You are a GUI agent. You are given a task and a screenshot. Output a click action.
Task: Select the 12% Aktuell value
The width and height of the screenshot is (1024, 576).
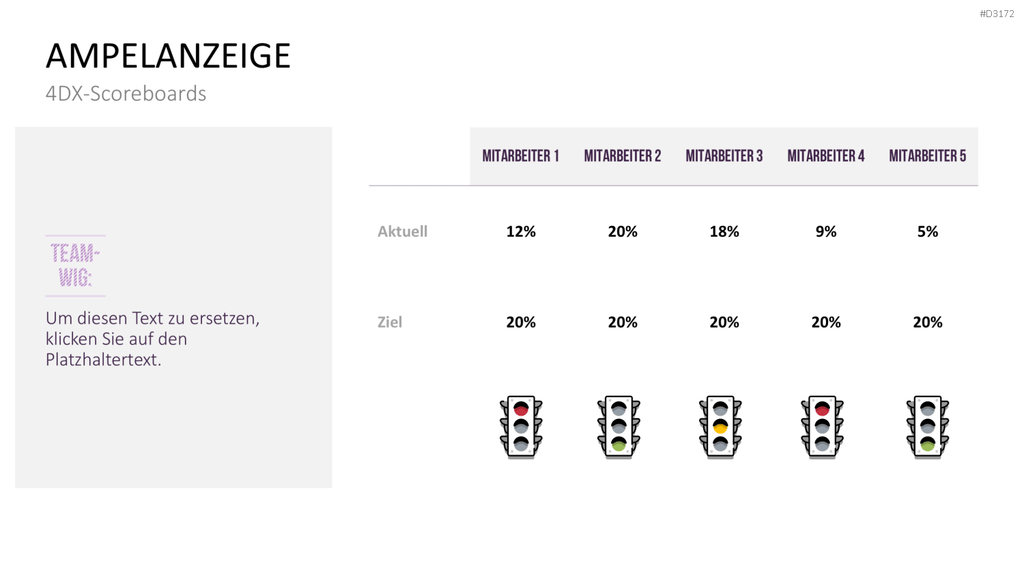tap(520, 231)
